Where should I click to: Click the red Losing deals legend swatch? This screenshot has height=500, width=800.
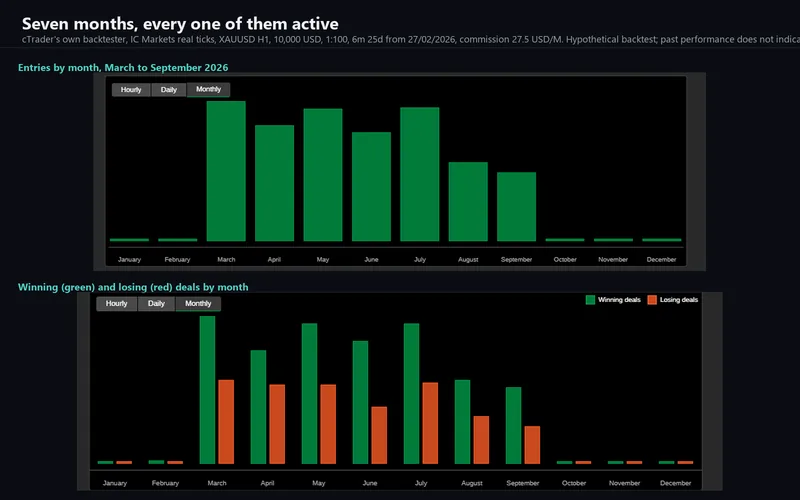[652, 300]
